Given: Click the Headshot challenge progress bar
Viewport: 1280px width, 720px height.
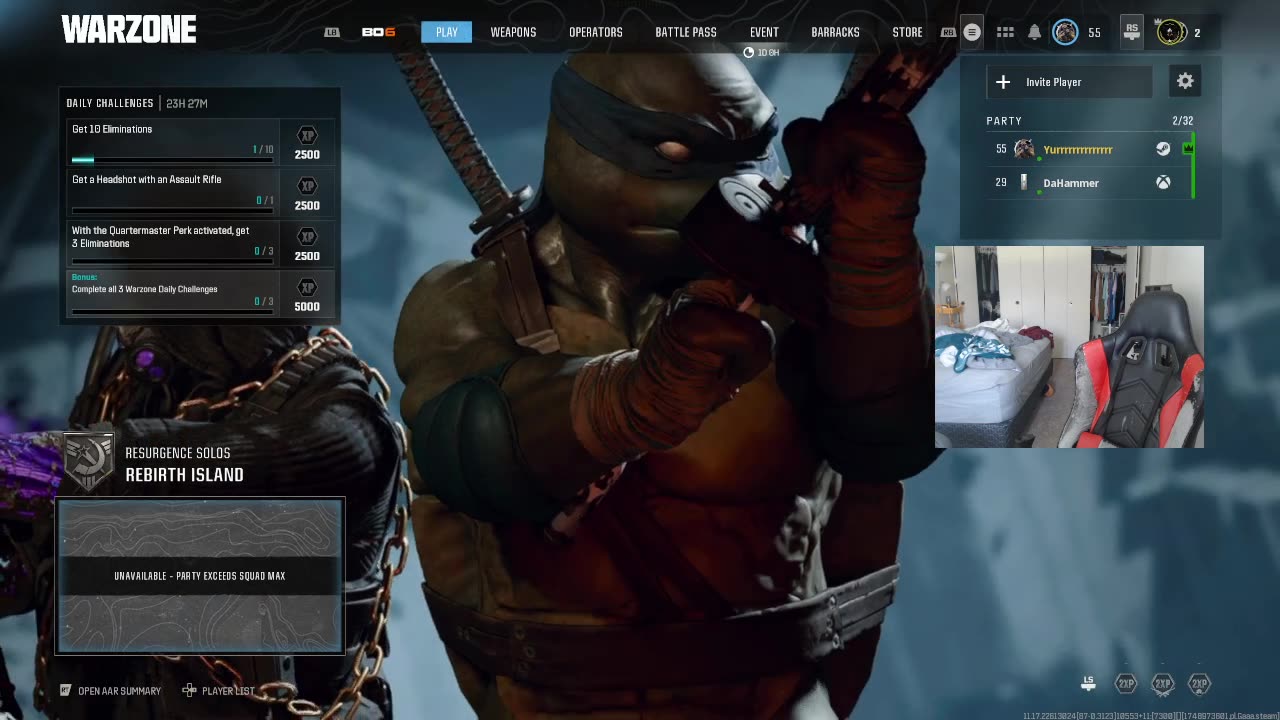Looking at the screenshot, I should tap(172, 211).
